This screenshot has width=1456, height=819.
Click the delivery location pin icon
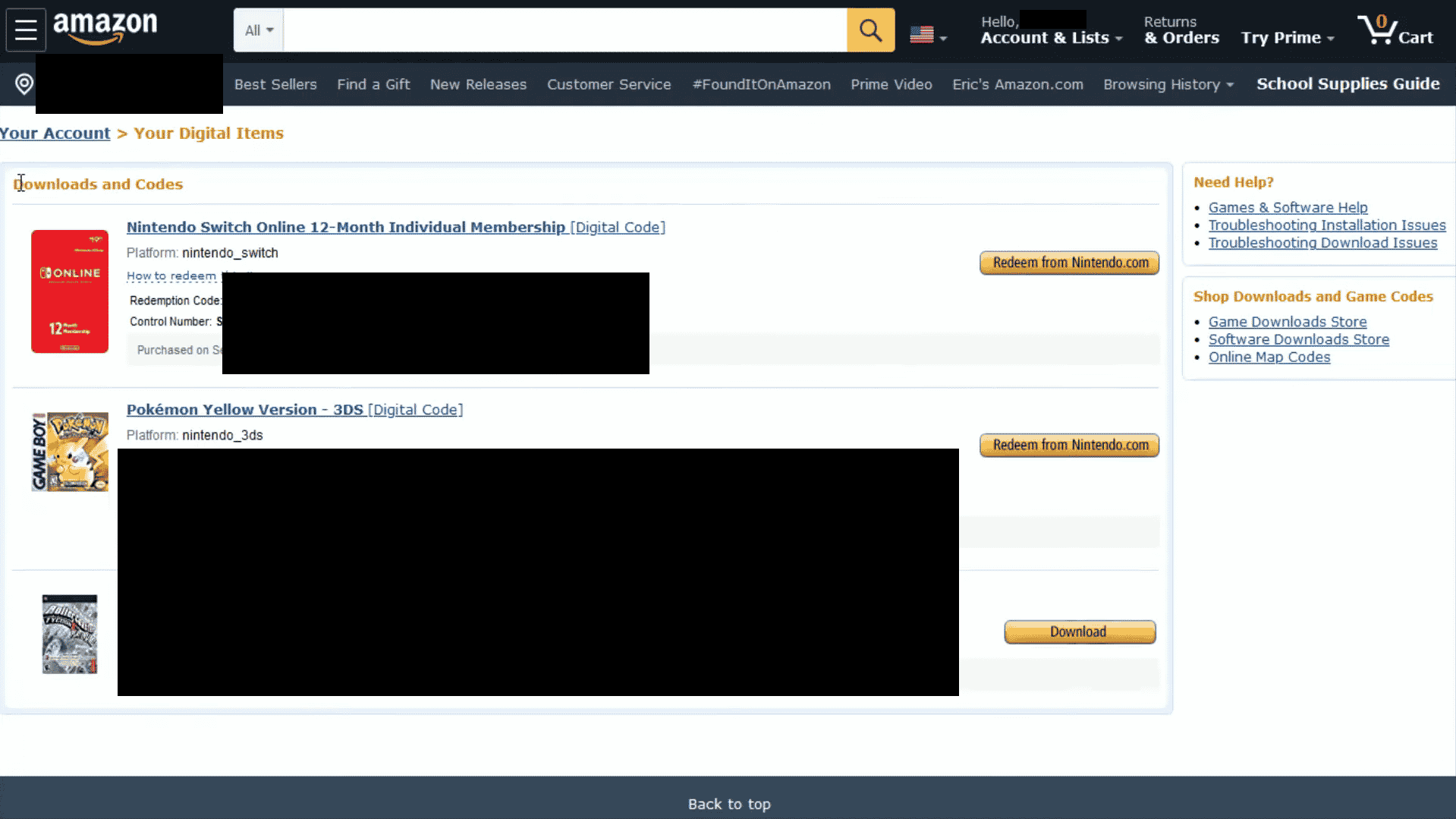pyautogui.click(x=23, y=83)
